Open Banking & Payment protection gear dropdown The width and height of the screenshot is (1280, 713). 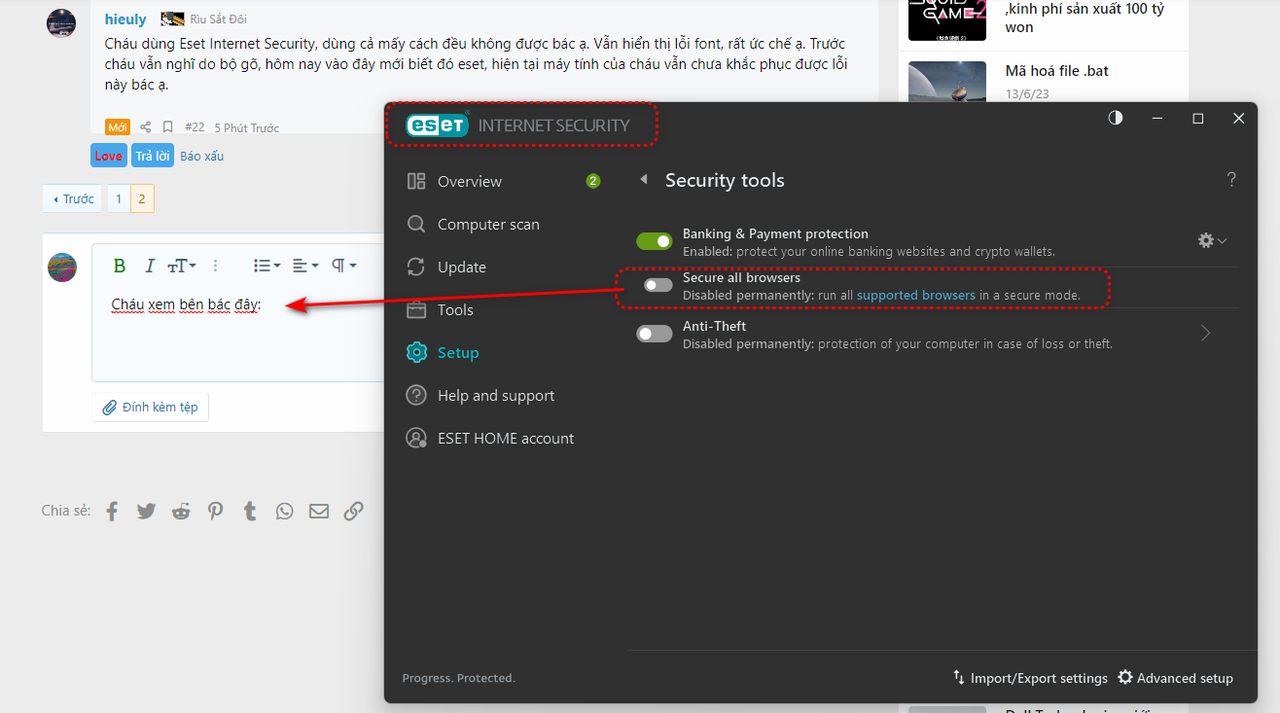coord(1212,240)
